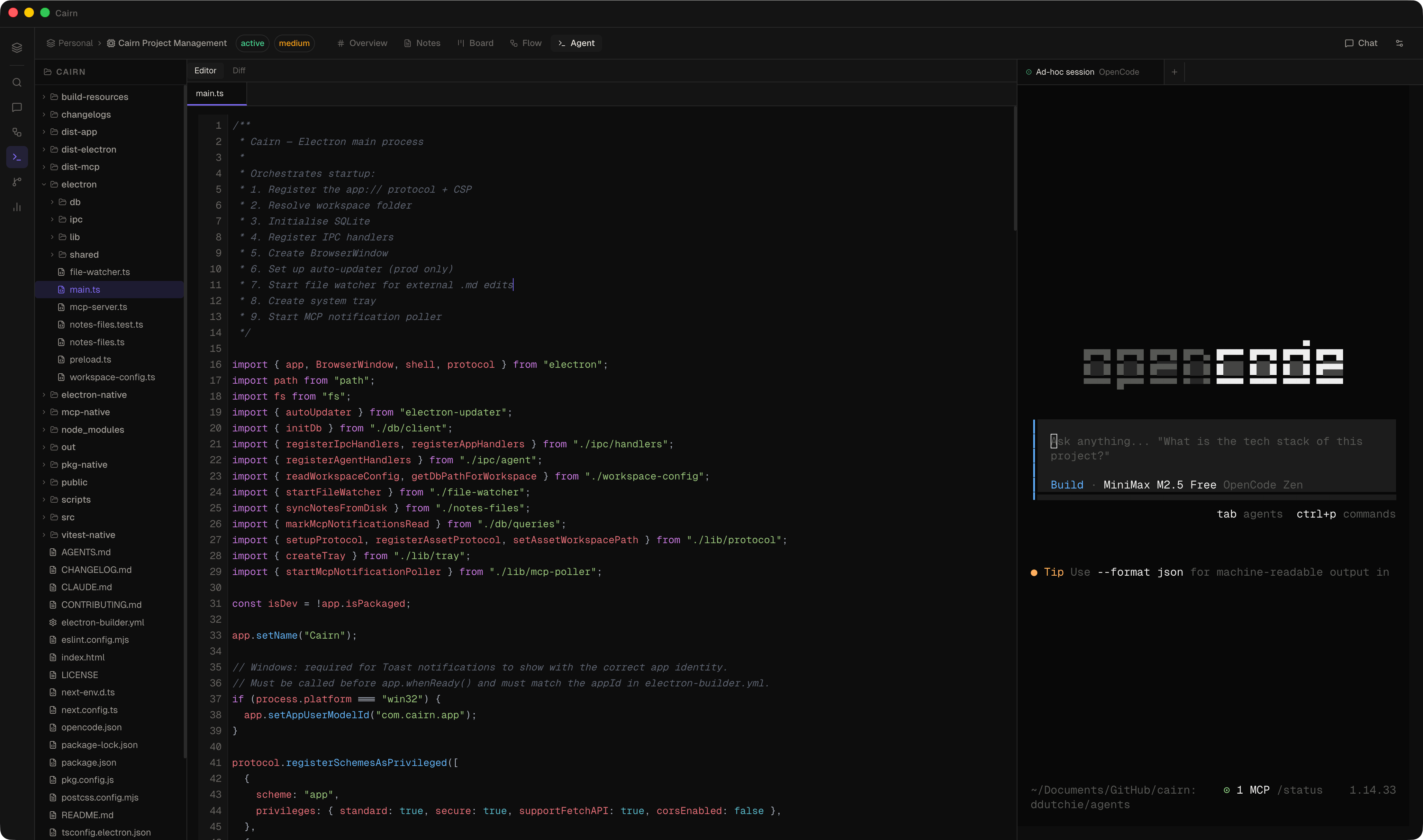Open the bar chart icon in left sidebar
The image size is (1423, 840).
pos(17,207)
